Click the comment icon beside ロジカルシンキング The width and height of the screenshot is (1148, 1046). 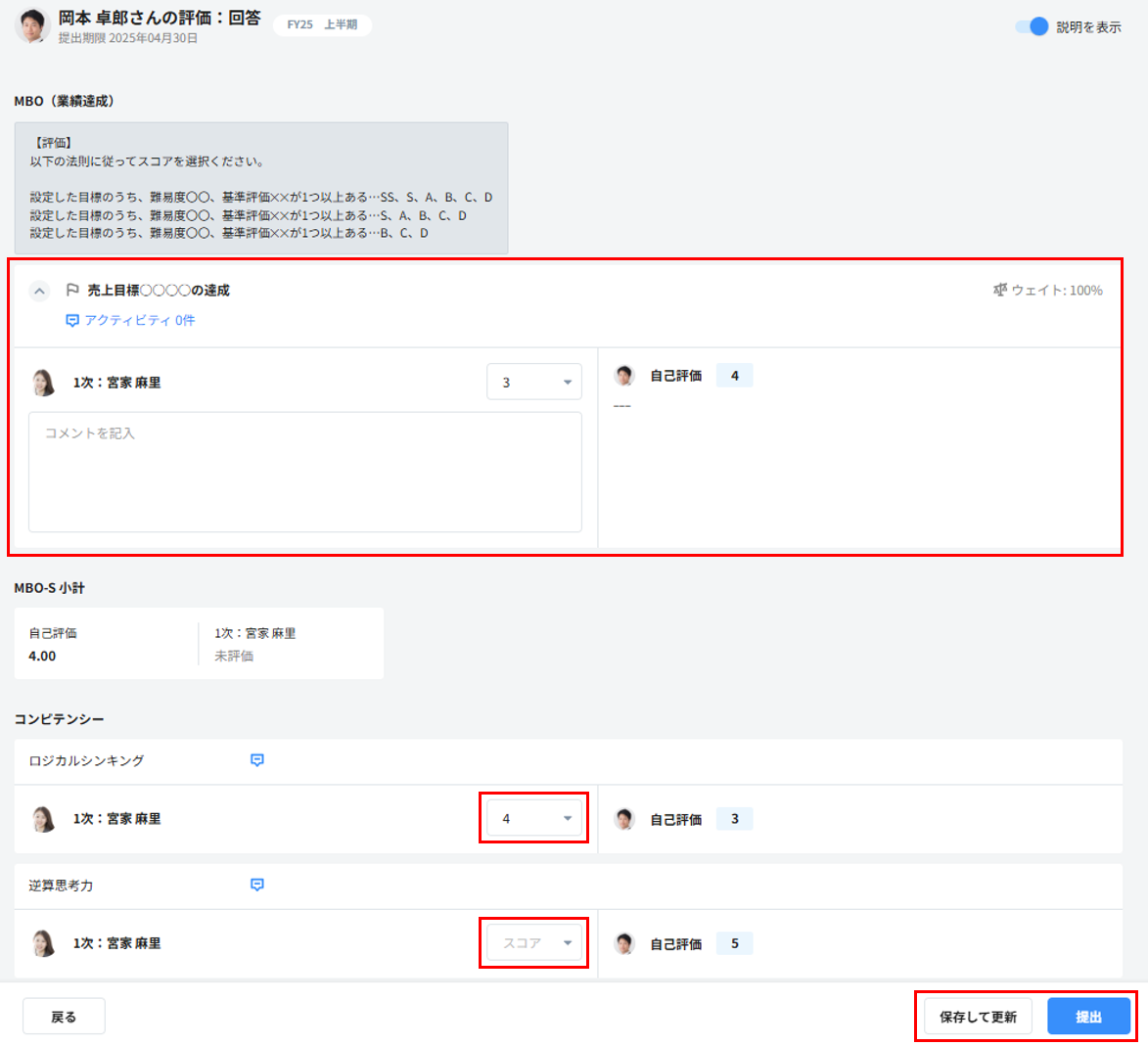coord(257,760)
